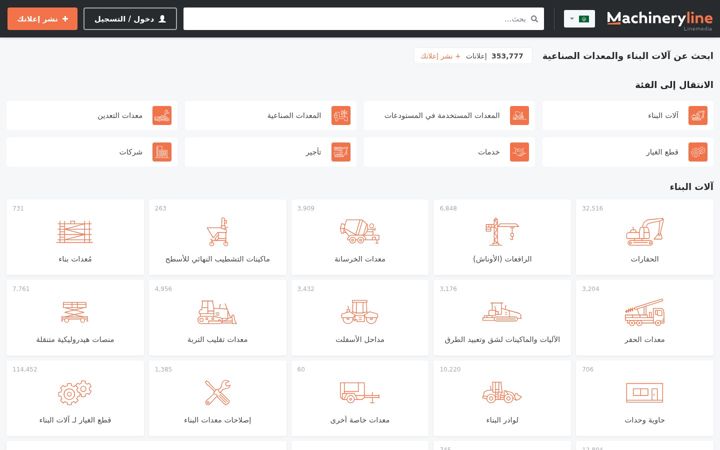Click the asphalt roller icon مداحل الأسفلت
Viewport: 720px width, 450px height.
(360, 312)
